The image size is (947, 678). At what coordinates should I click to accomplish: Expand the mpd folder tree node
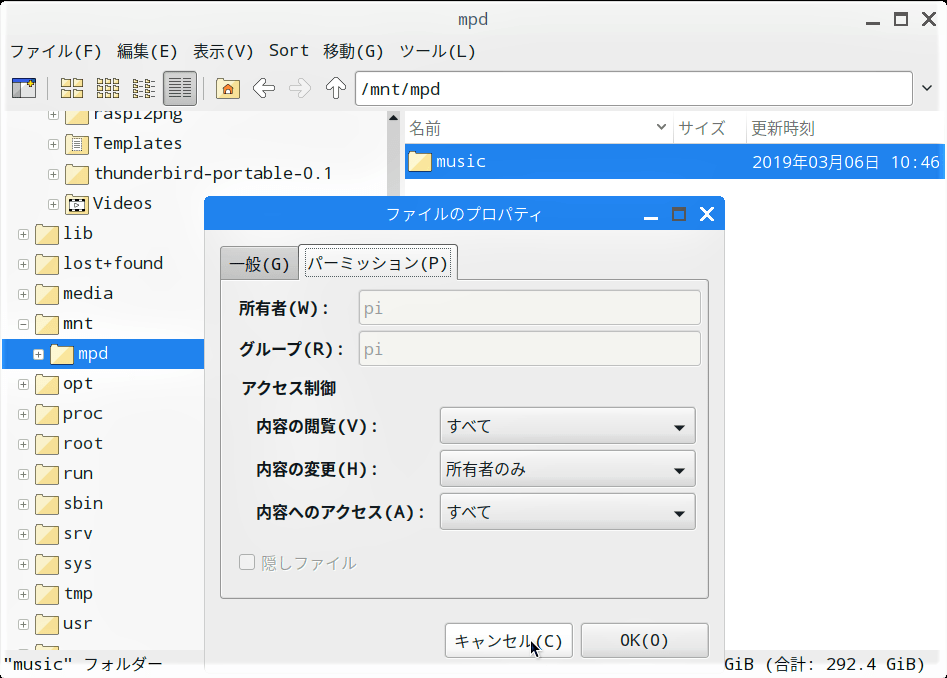tap(39, 354)
